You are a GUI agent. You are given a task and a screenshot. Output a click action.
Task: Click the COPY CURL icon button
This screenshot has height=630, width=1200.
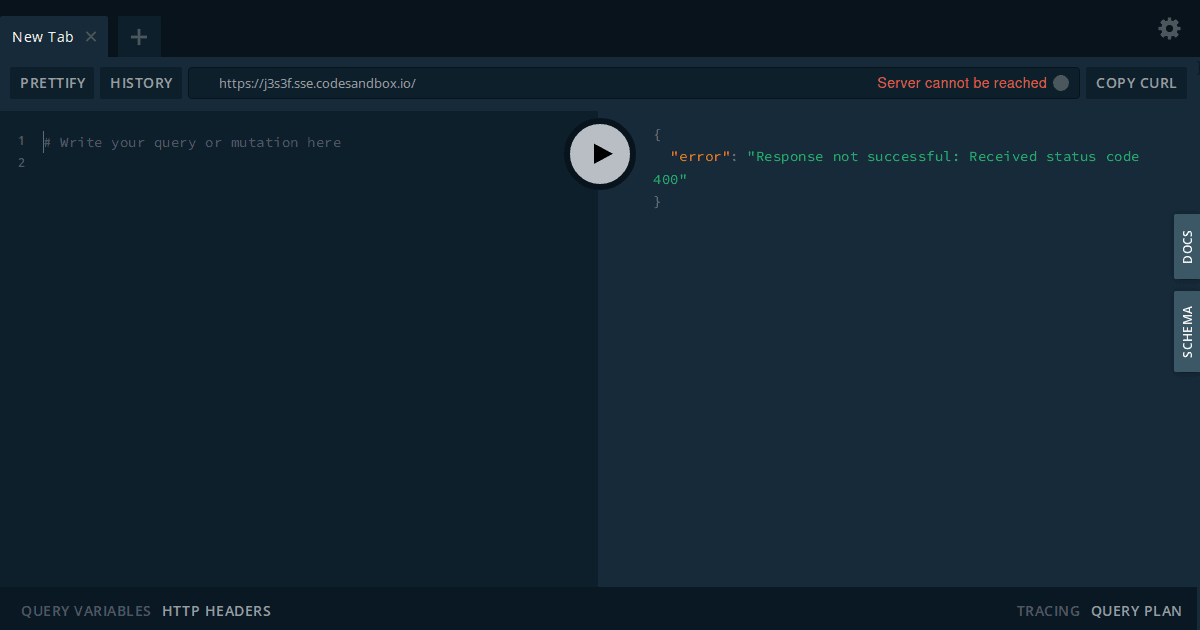pyautogui.click(x=1136, y=82)
